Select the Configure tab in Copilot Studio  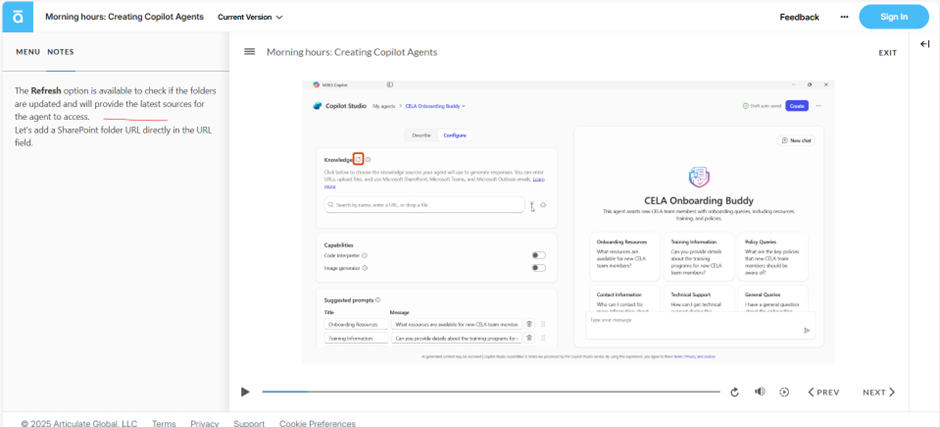tap(454, 136)
